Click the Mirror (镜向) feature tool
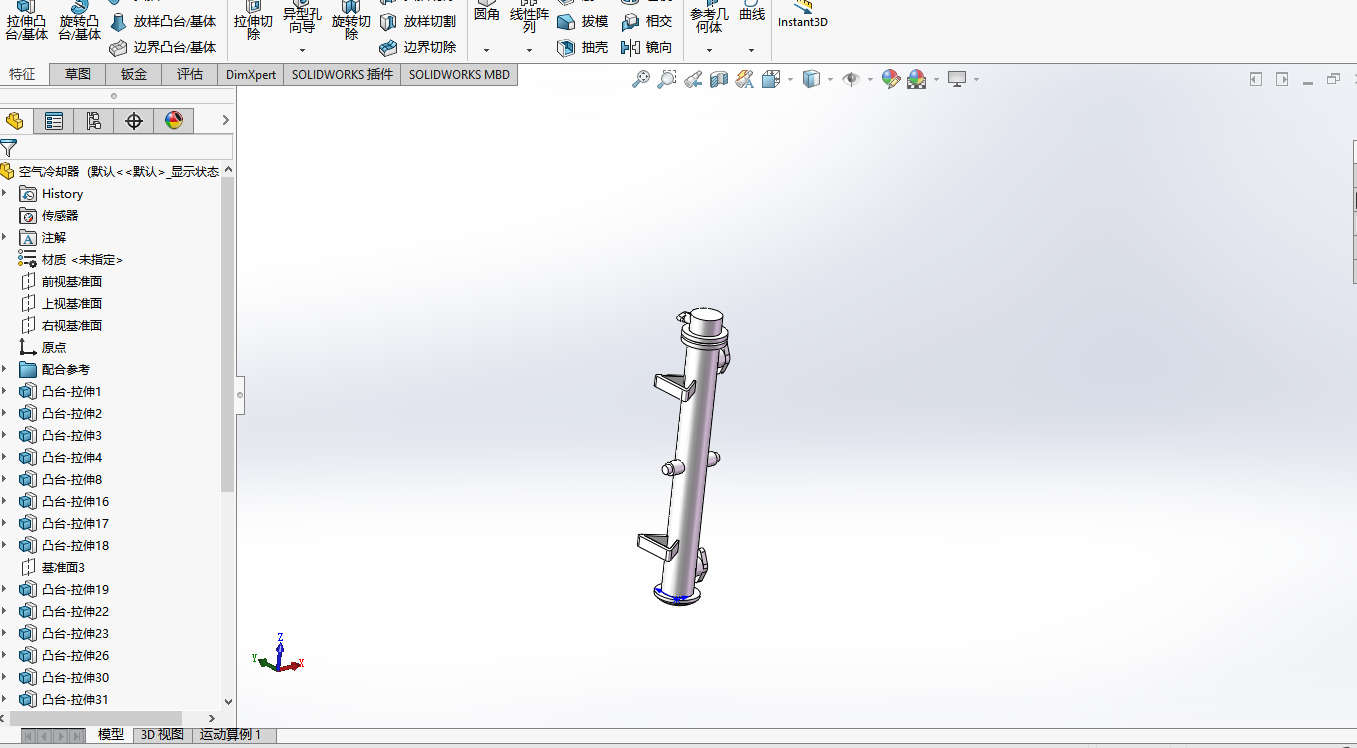 (646, 47)
